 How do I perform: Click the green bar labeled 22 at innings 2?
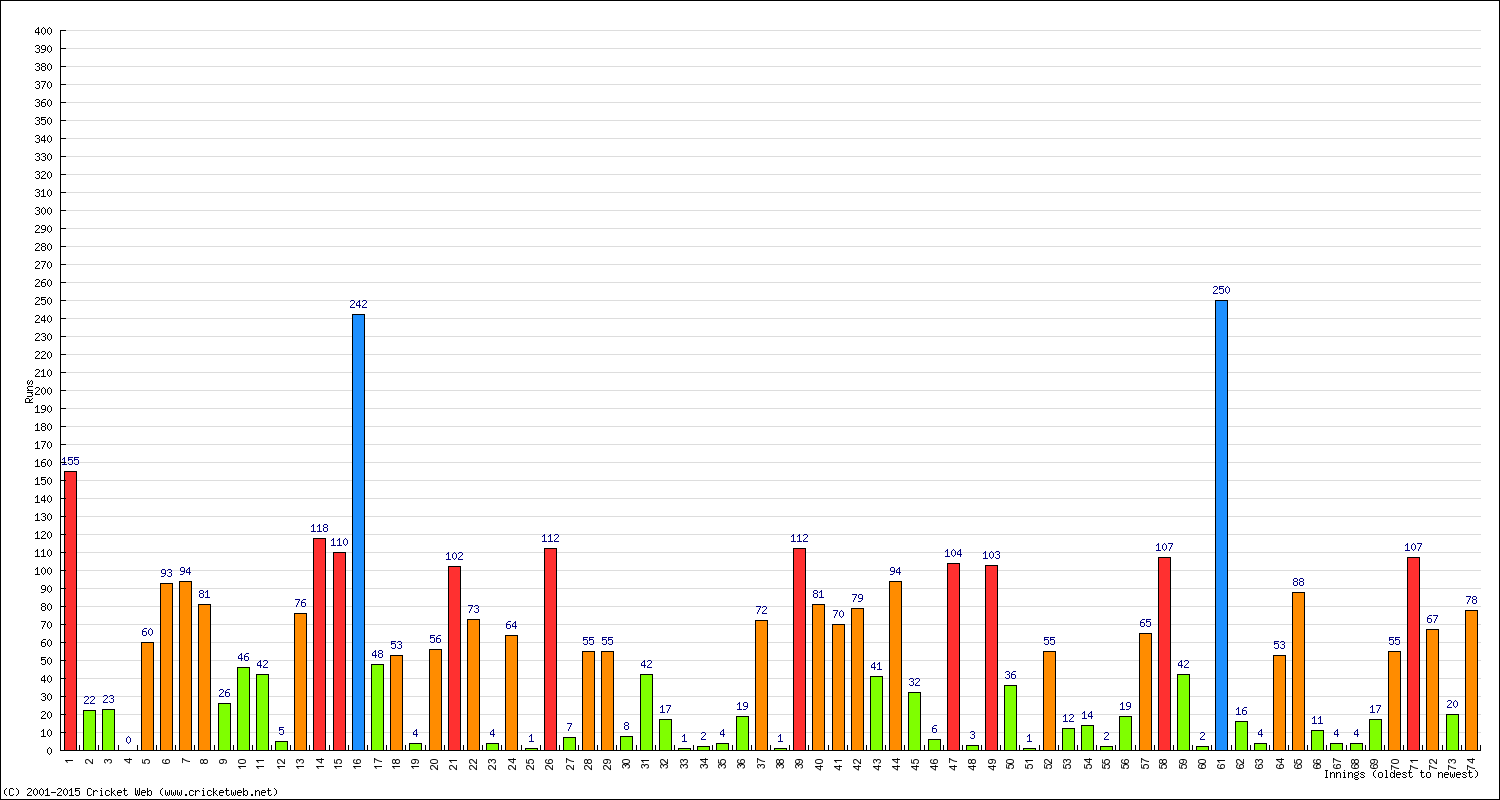(x=89, y=730)
